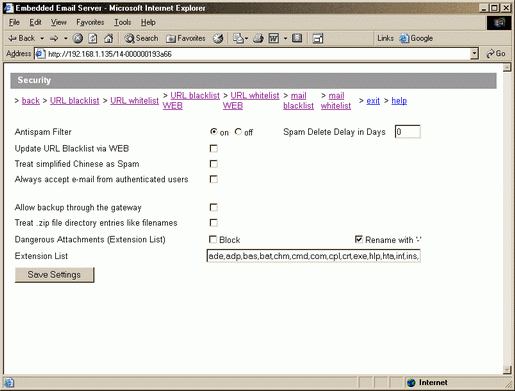Uncheck the Rename with '-' checkbox
The height and width of the screenshot is (391, 515).
[359, 239]
